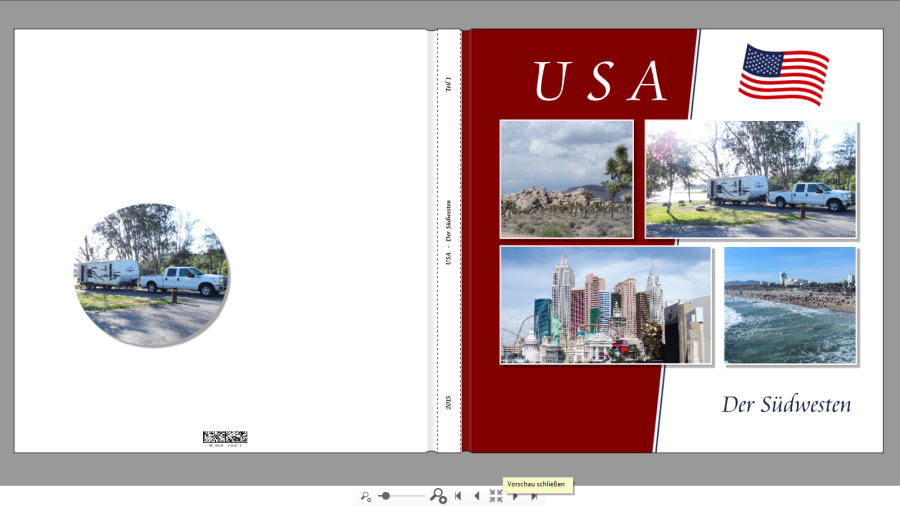Select the 'Teil 1' spine label
The height and width of the screenshot is (506, 900).
point(448,85)
